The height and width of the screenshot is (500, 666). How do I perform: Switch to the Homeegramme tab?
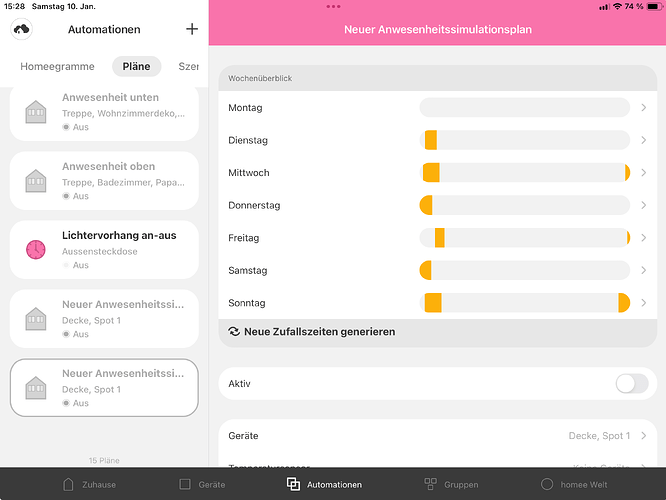coord(57,67)
